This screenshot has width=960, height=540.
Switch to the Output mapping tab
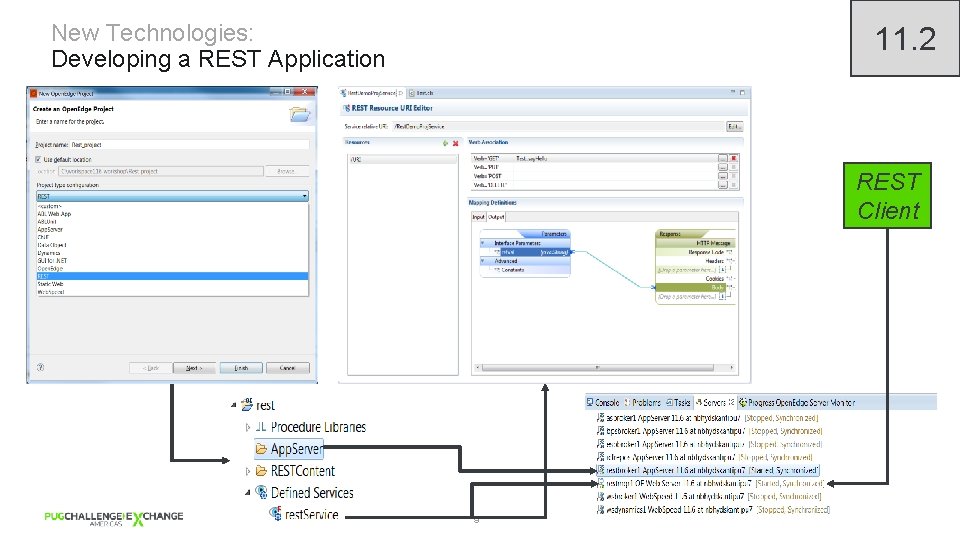click(x=496, y=217)
